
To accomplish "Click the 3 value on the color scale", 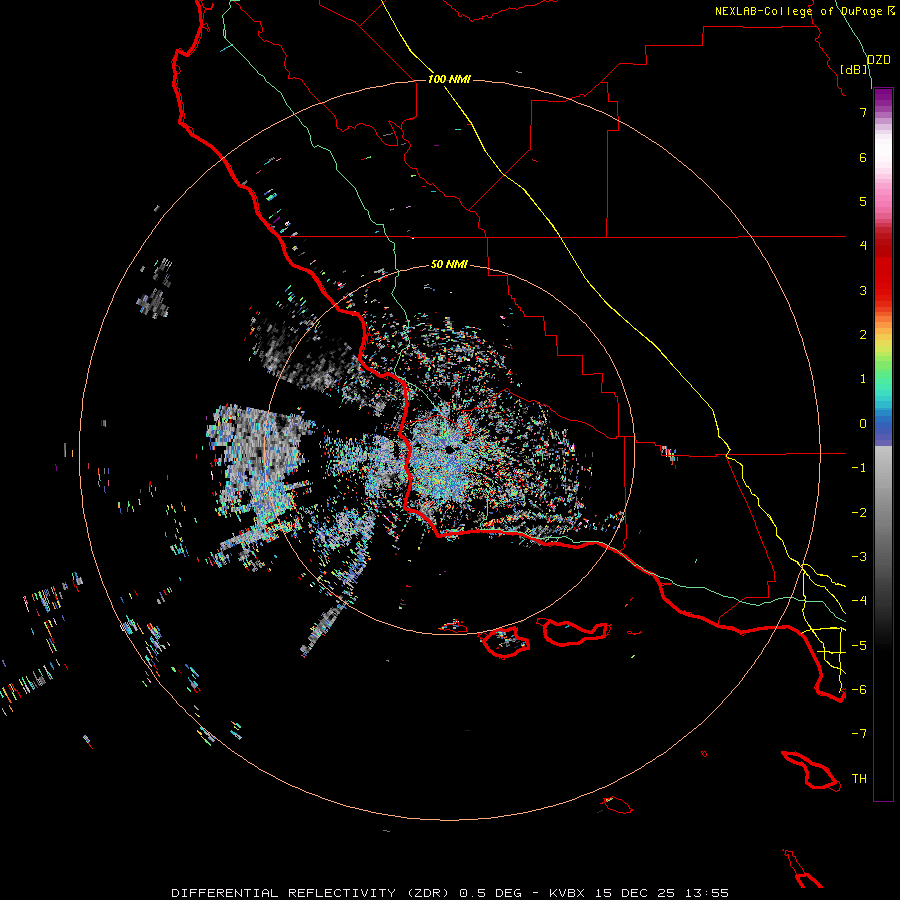I will coord(863,290).
